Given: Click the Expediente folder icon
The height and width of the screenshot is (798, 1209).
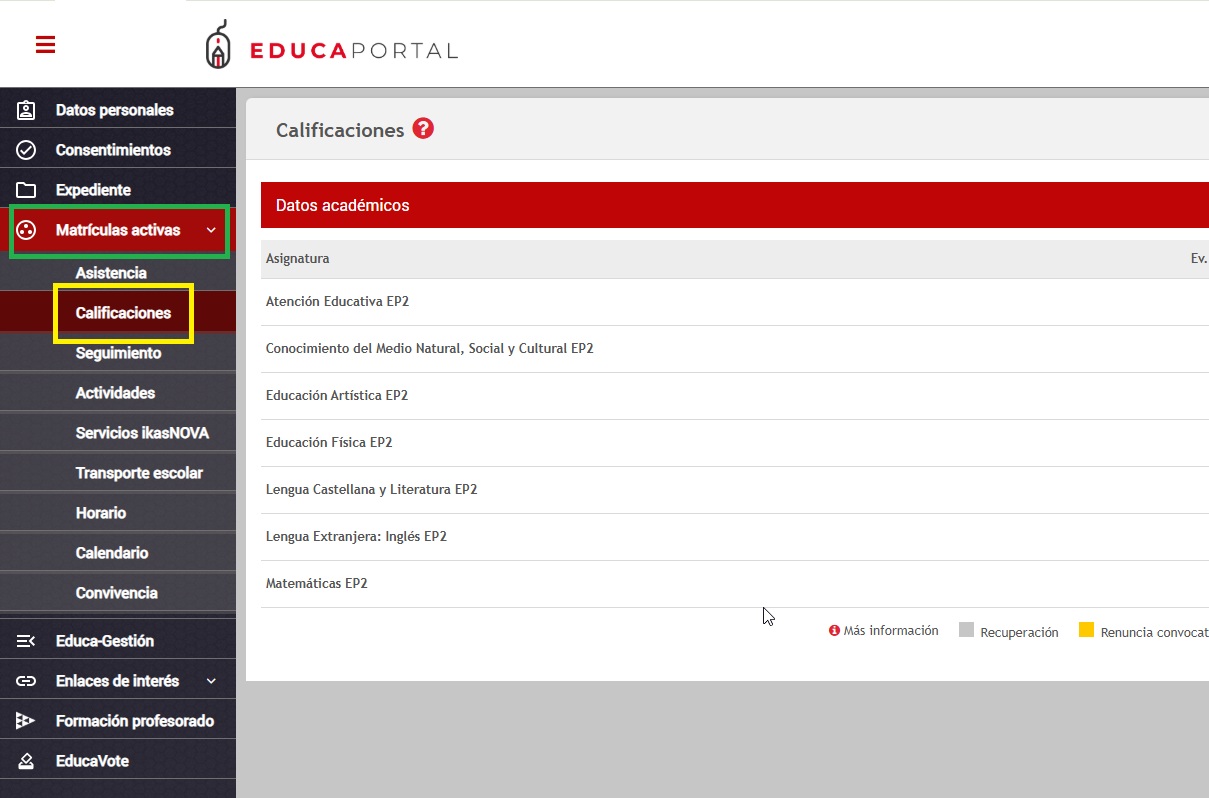Looking at the screenshot, I should (26, 190).
